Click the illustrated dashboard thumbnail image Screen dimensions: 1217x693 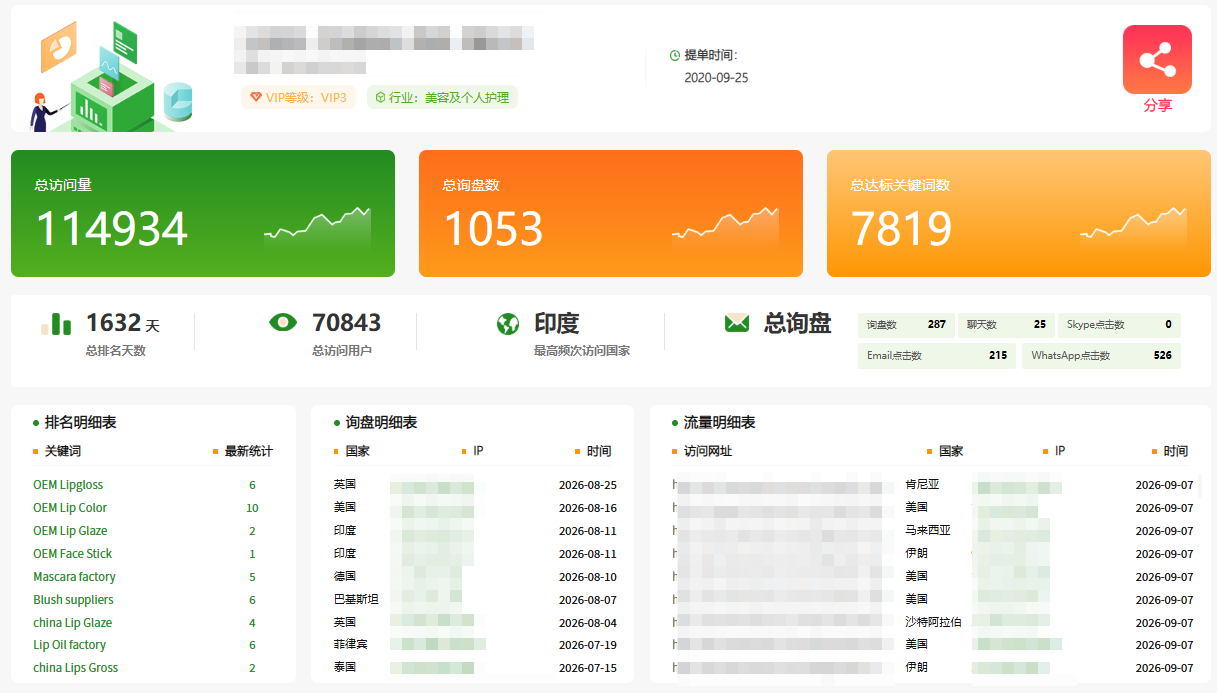(110, 77)
